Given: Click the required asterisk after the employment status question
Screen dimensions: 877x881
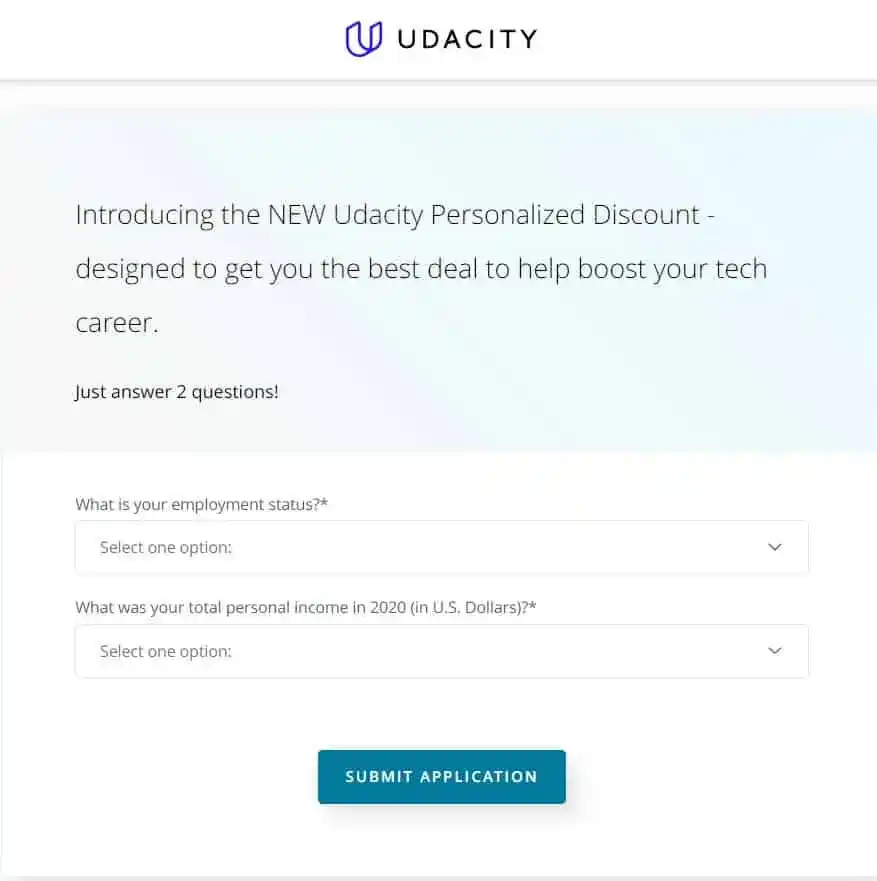Looking at the screenshot, I should pos(325,504).
